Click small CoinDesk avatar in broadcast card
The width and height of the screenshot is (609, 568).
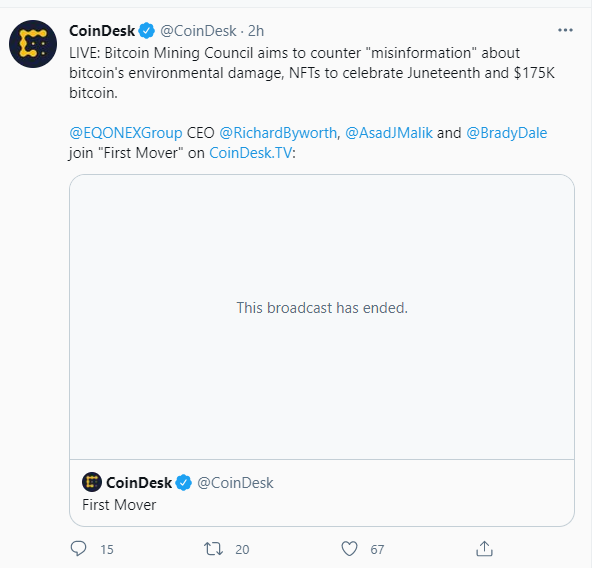[x=92, y=483]
